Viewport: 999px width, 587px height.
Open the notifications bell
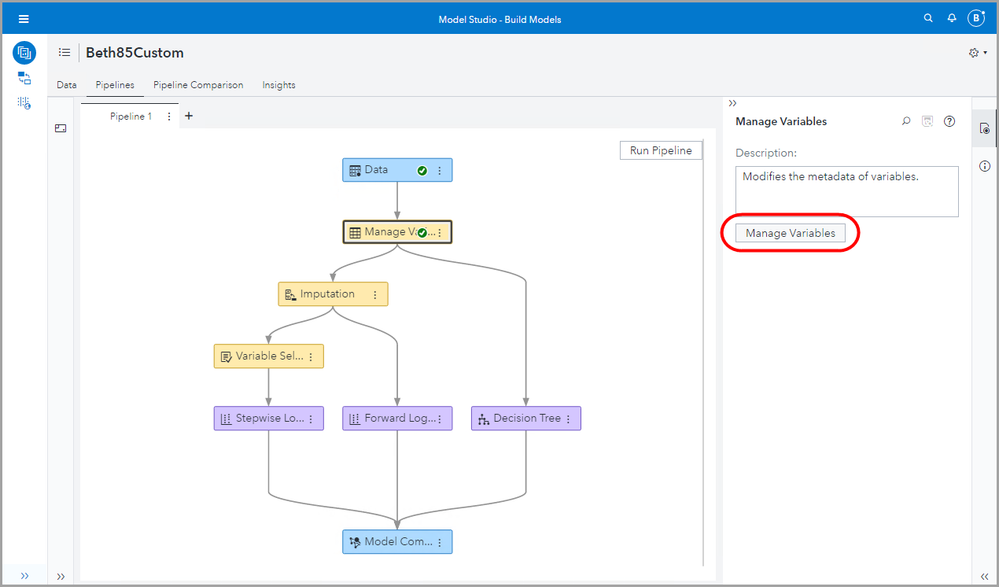coord(952,19)
